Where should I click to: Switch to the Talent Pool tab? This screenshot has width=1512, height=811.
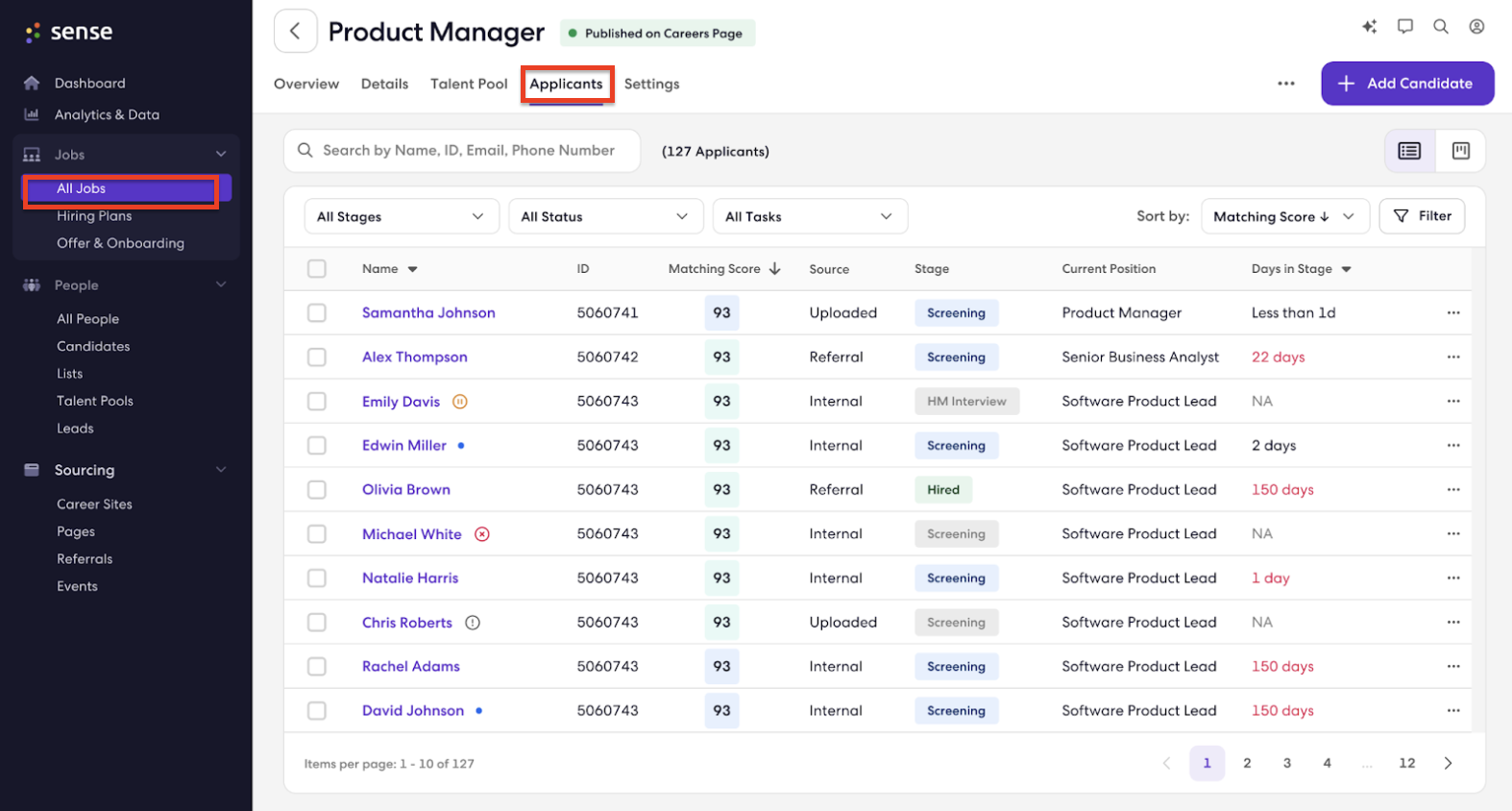pyautogui.click(x=469, y=84)
